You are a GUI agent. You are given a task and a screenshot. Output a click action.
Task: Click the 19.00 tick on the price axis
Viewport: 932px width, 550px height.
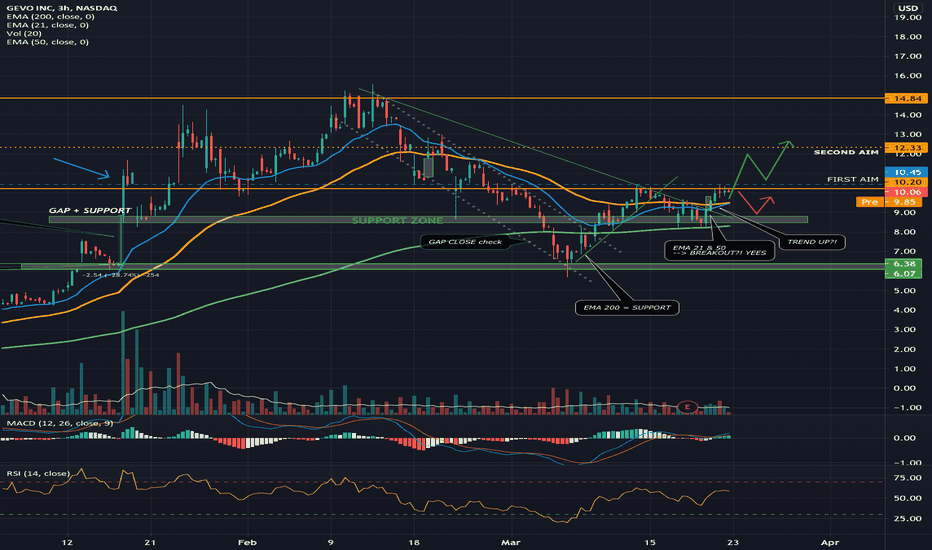coord(908,17)
